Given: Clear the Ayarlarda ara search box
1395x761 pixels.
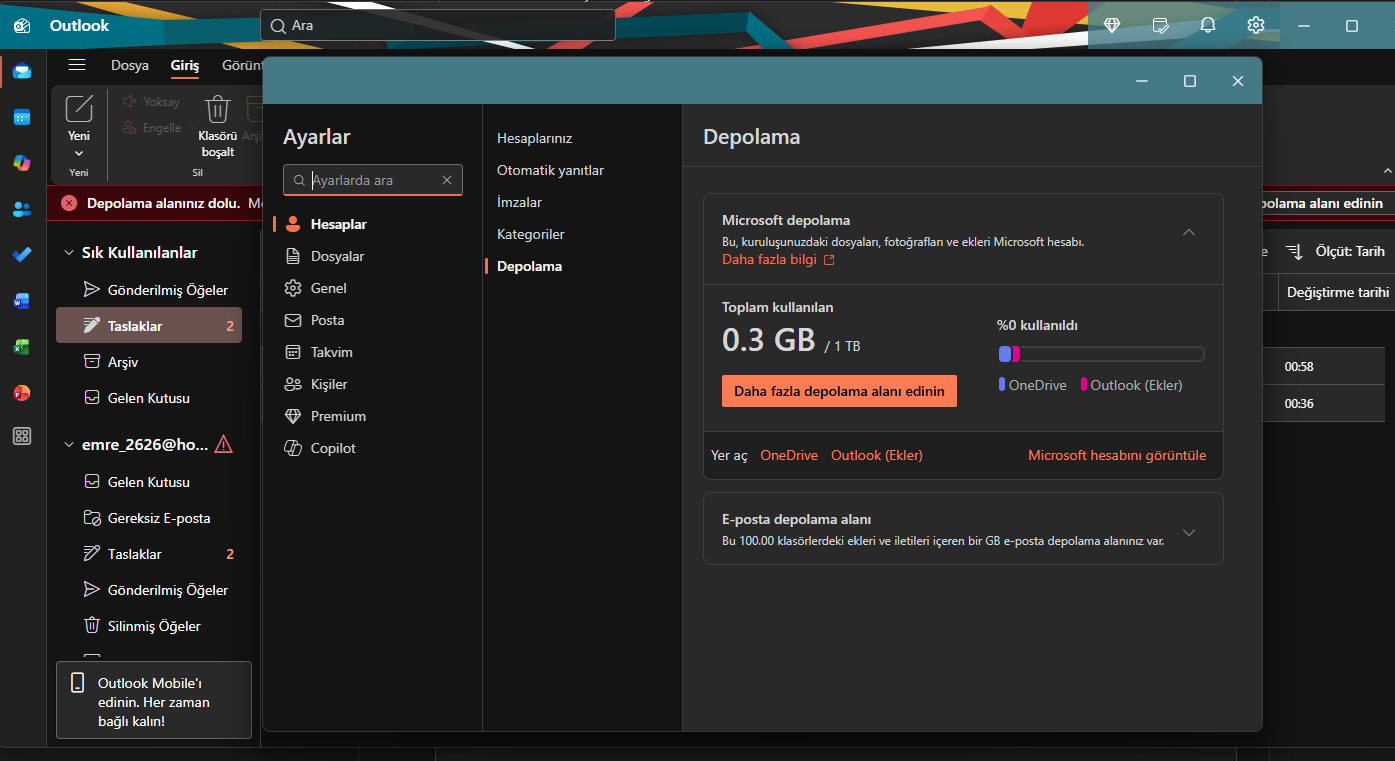Looking at the screenshot, I should pyautogui.click(x=447, y=180).
